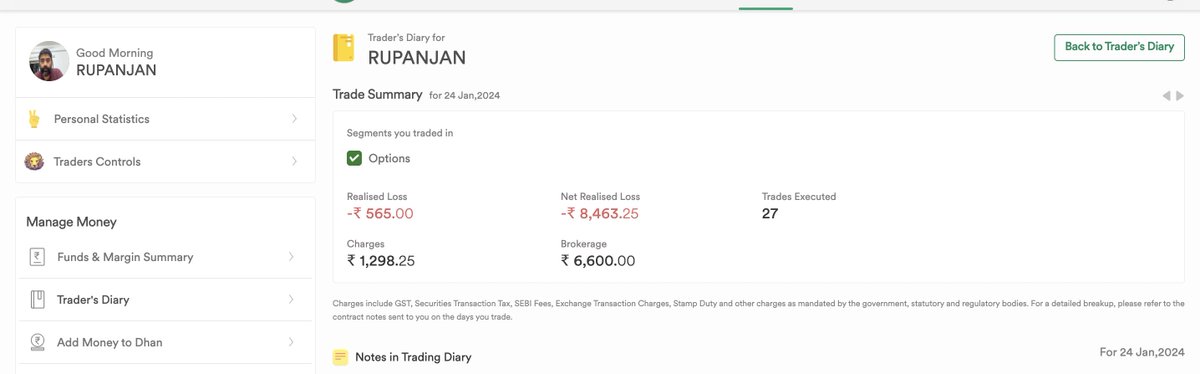Click the yellow diary icon beside RUPANJAN heading

click(x=344, y=48)
